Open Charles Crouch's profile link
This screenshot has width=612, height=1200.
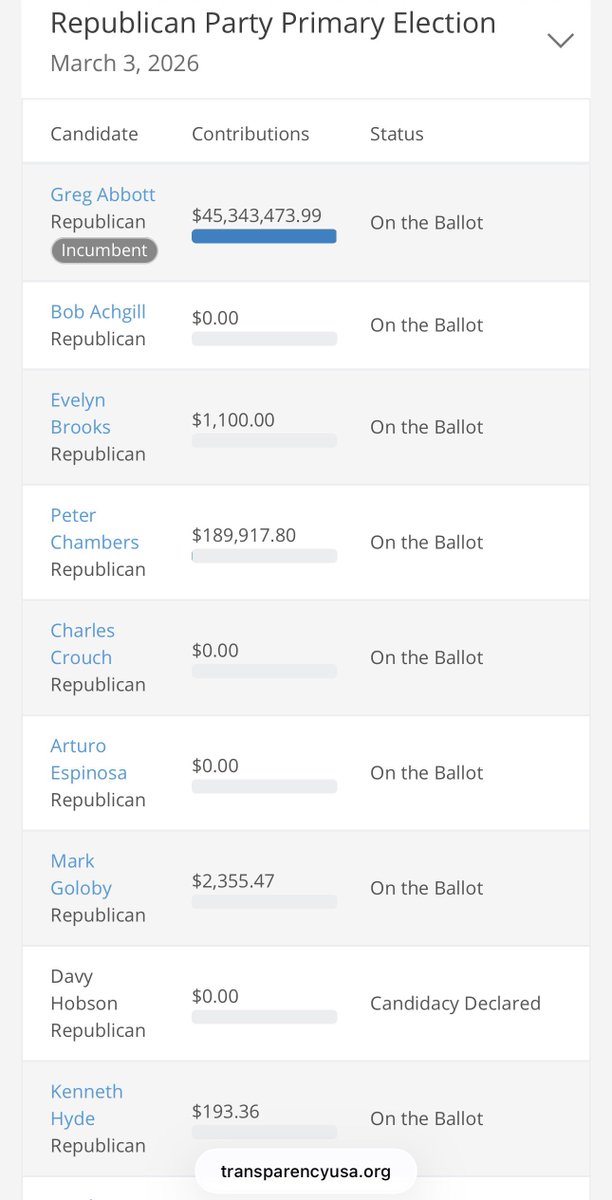(x=82, y=644)
